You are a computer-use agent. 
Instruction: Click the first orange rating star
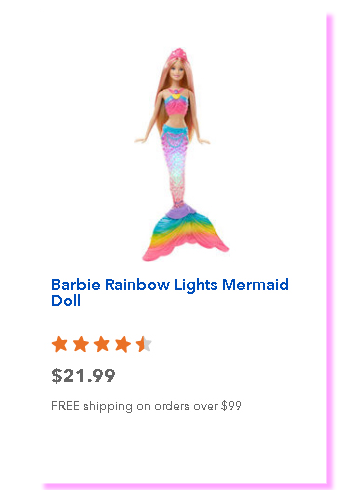(60, 344)
